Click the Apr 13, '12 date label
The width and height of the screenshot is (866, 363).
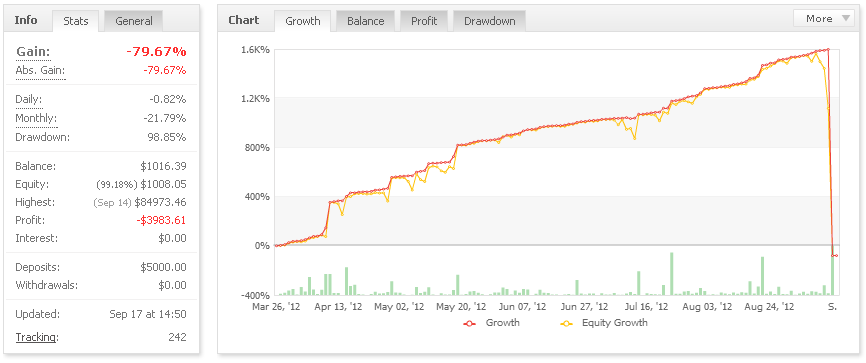tap(338, 306)
